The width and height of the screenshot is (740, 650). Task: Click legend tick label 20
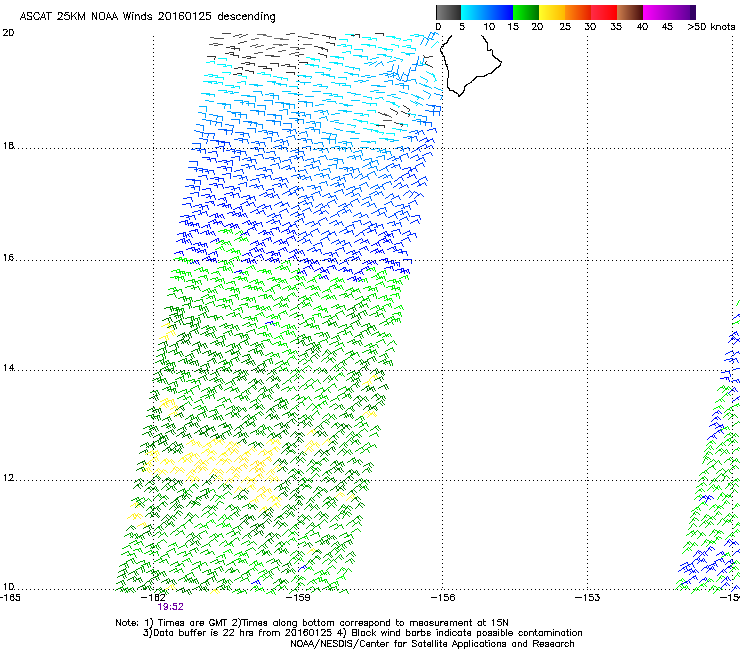point(537,27)
